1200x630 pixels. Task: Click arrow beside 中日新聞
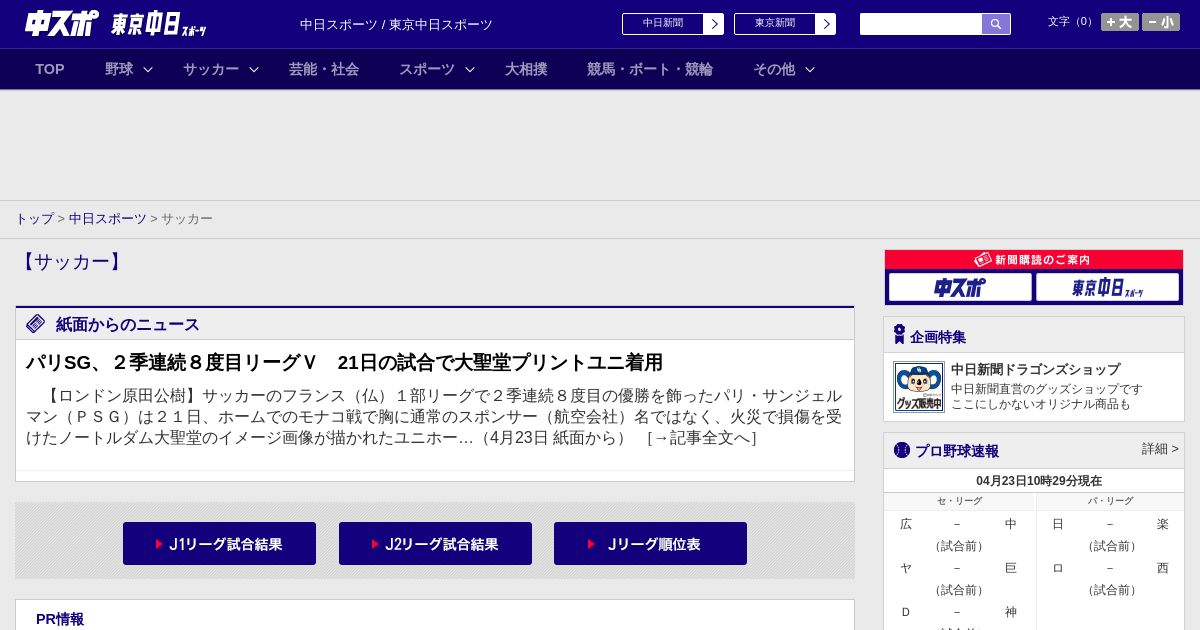coord(714,24)
